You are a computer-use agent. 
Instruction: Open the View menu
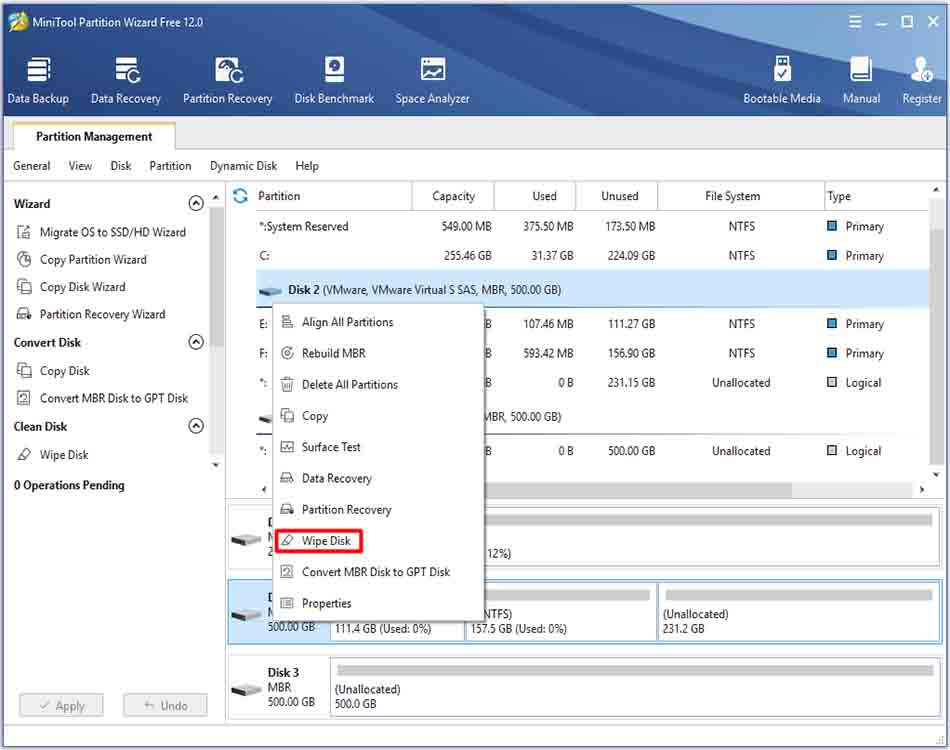(x=80, y=165)
